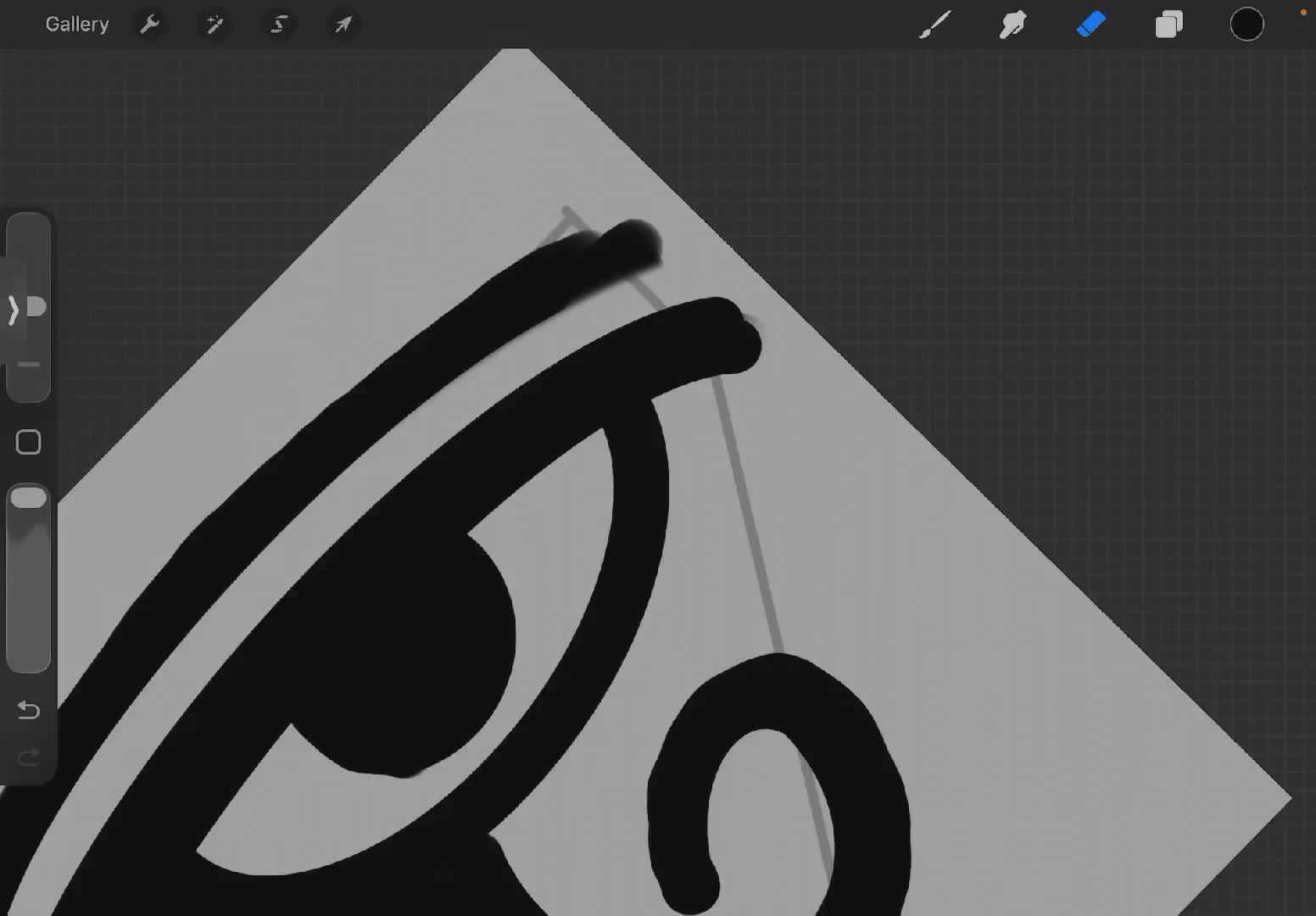Screen dimensions: 1316x916
Task: Select the Smudge finger tool
Action: pyautogui.click(x=1012, y=25)
